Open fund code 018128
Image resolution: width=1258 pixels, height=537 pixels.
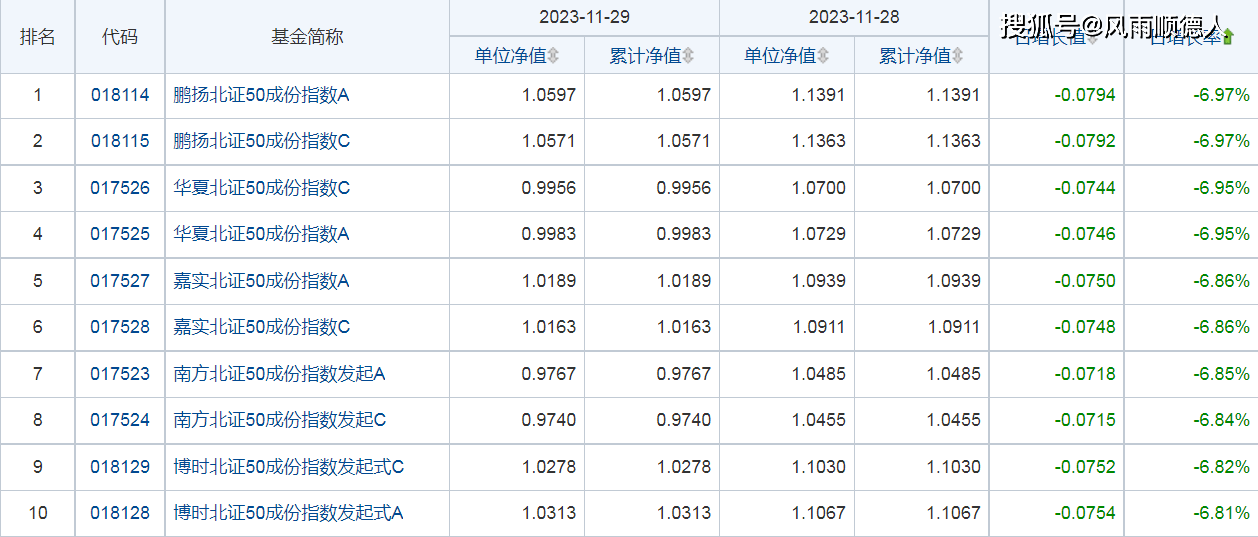coord(120,513)
